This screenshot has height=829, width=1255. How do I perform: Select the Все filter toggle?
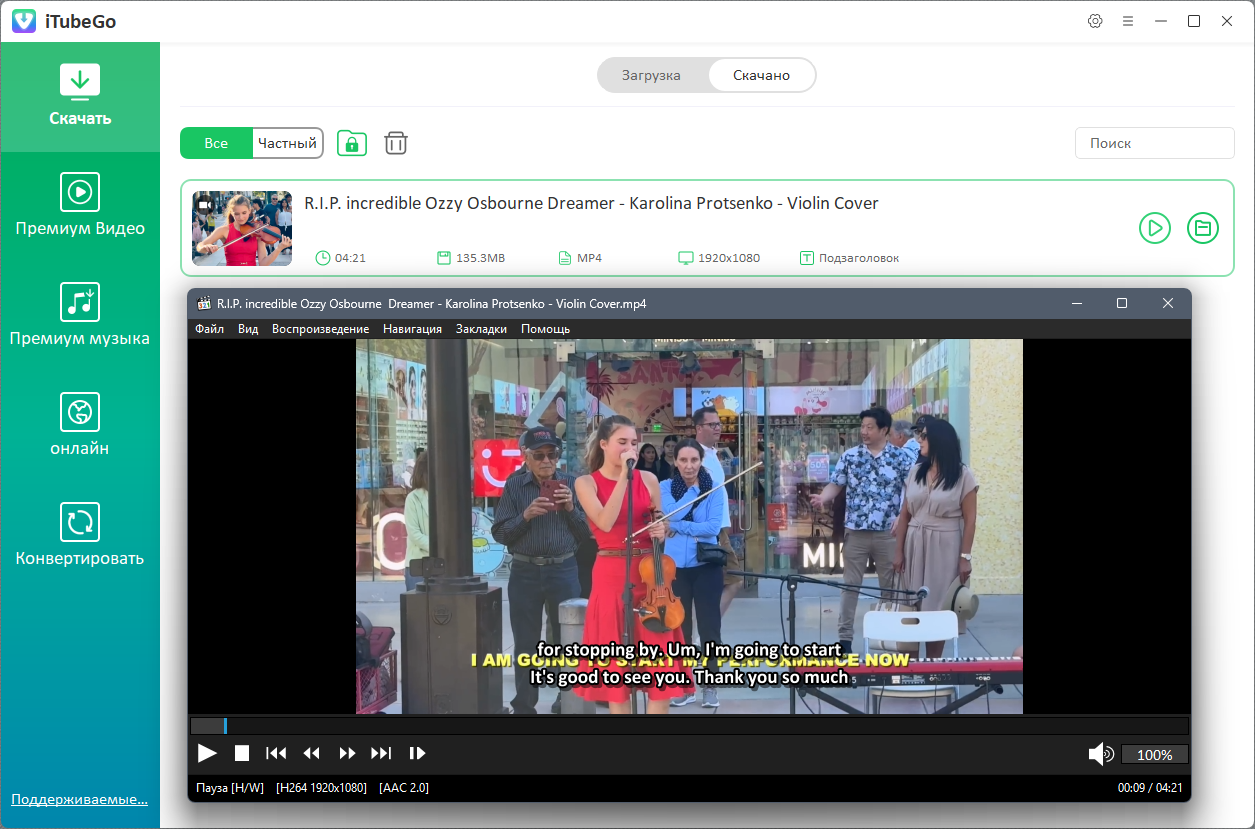coord(216,143)
